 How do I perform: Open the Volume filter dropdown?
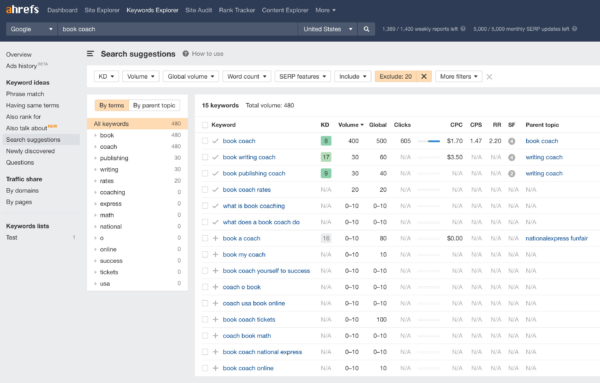[140, 77]
